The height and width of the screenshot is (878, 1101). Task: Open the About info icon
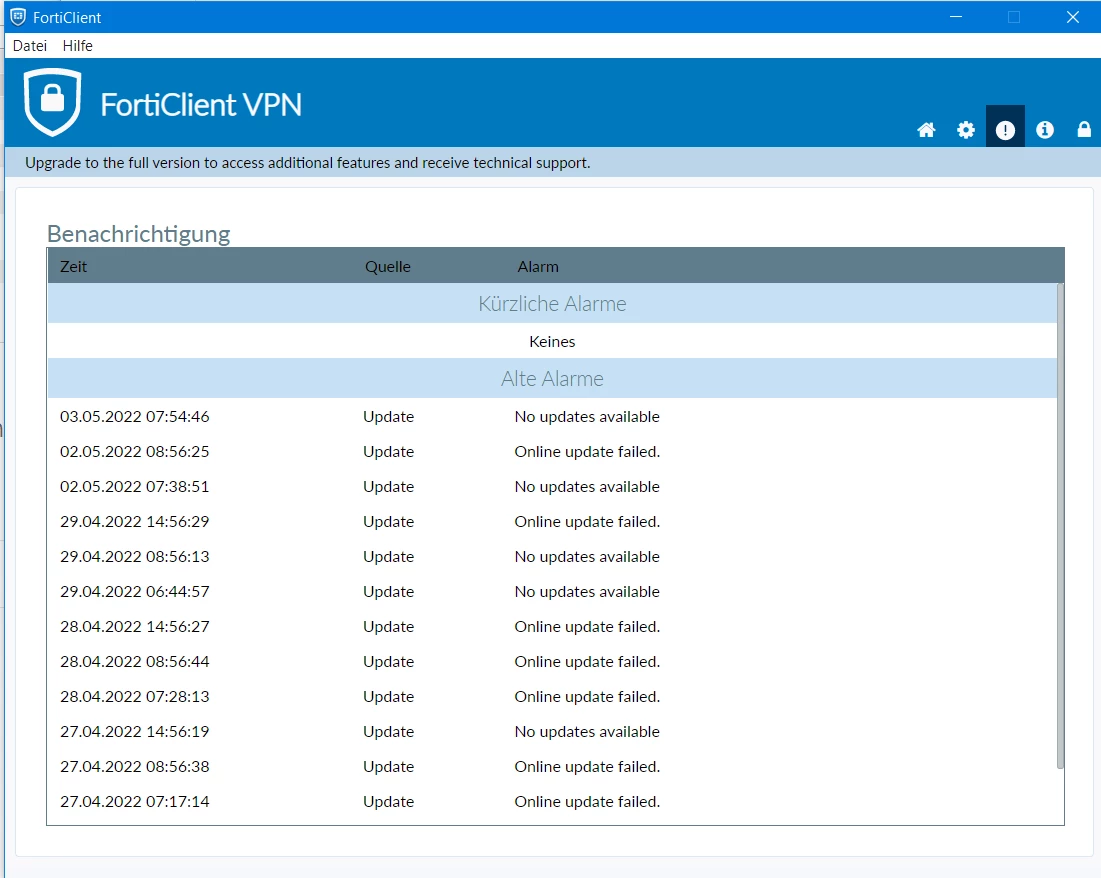coord(1045,130)
